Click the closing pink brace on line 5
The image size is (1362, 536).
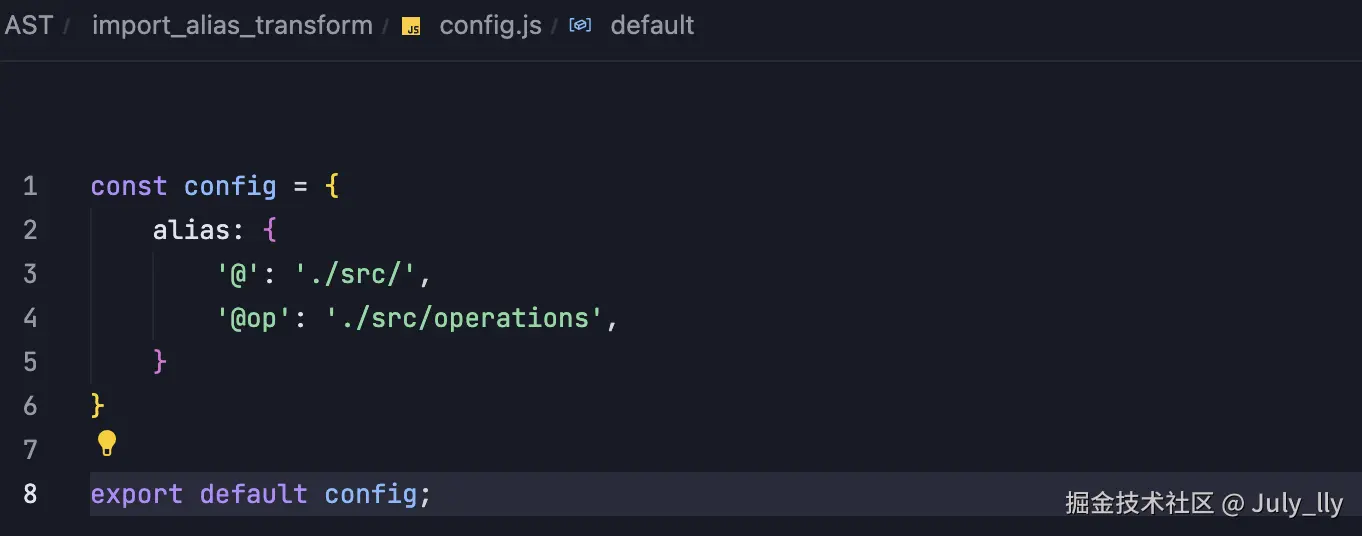160,361
